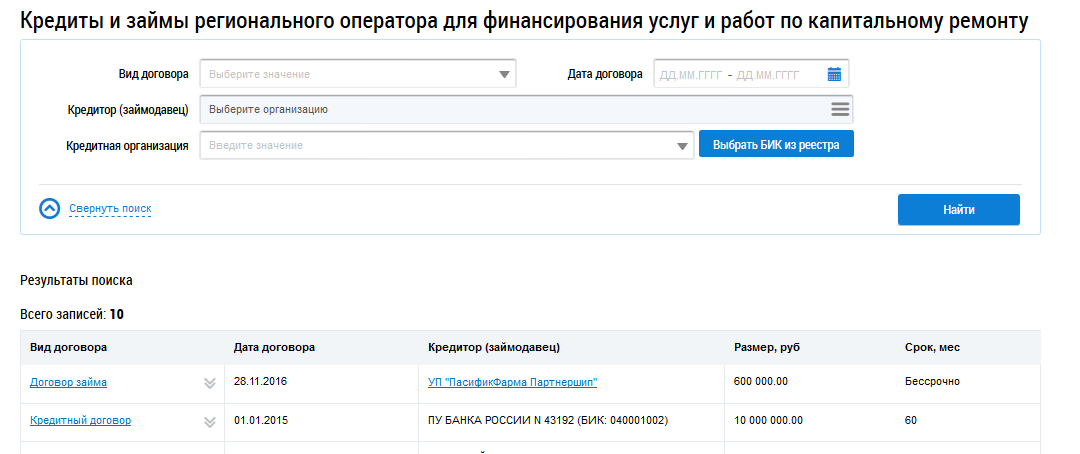This screenshot has height=454, width=1080.
Task: Open the calendar picker for Дата договора
Action: coord(834,74)
